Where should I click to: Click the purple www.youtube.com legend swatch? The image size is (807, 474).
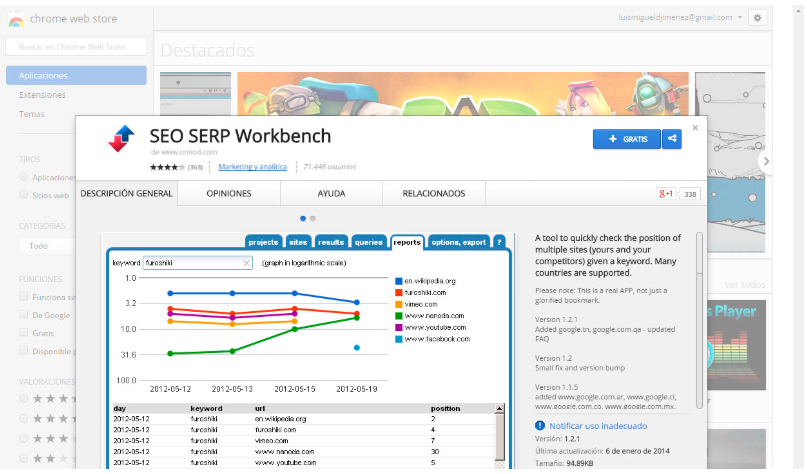point(398,327)
